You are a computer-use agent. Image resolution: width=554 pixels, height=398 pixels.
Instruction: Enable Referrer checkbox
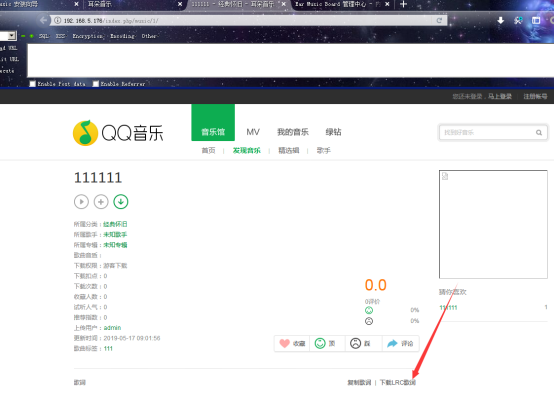95,84
